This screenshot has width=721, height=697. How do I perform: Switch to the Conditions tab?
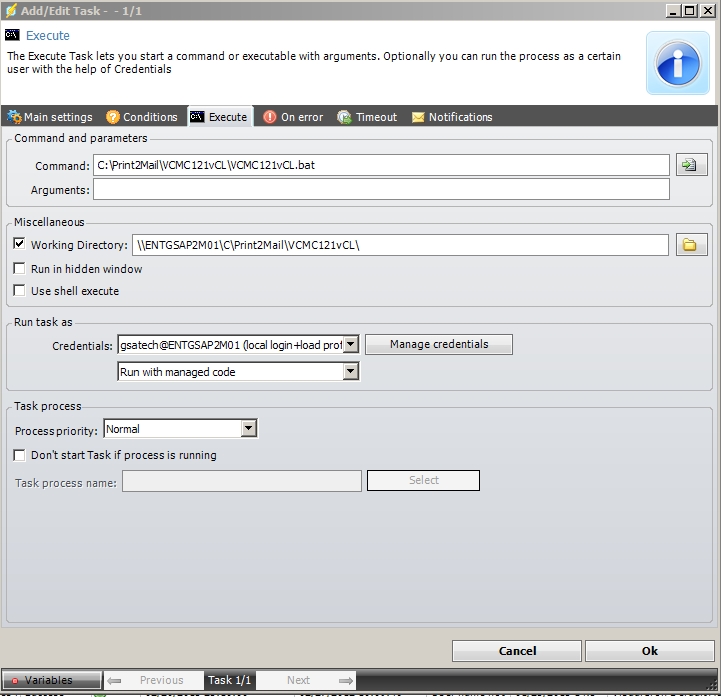pos(142,117)
